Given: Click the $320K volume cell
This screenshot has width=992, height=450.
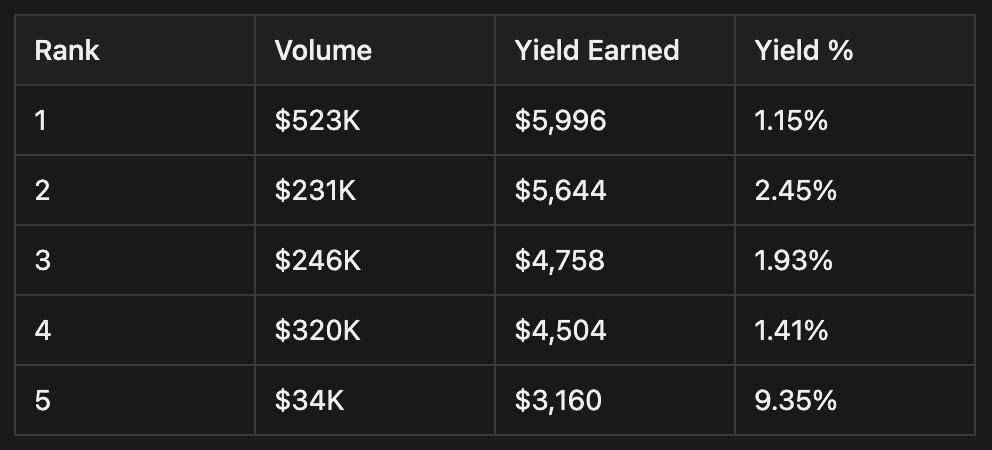Looking at the screenshot, I should [x=318, y=331].
